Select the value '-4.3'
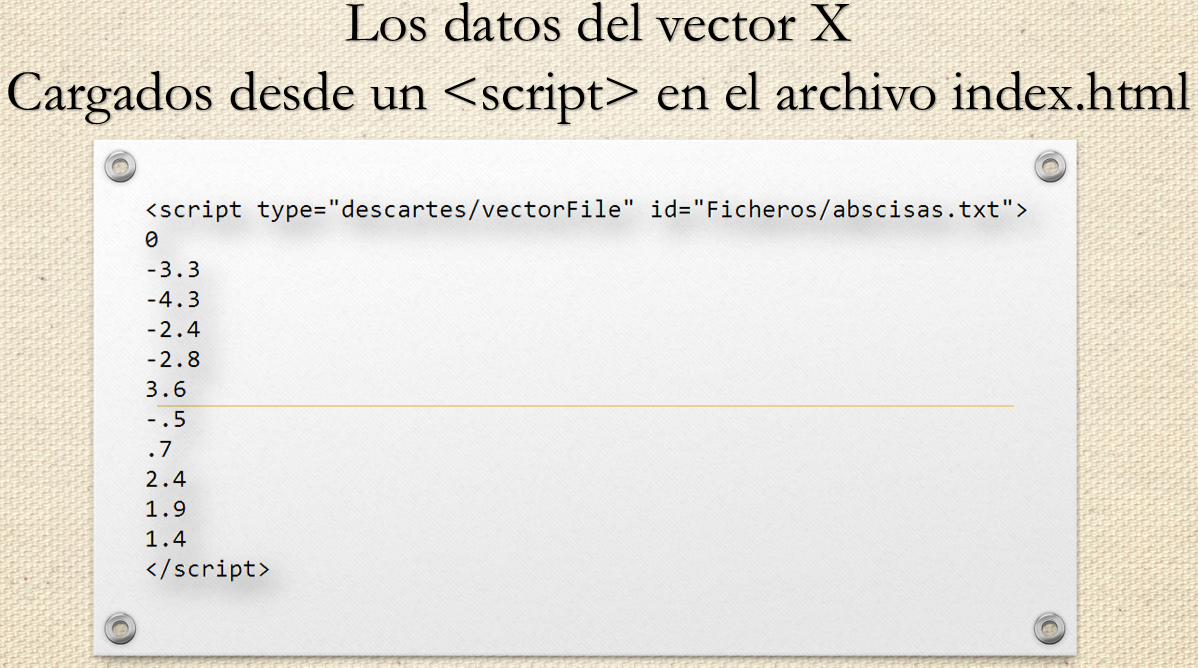1198x668 pixels. [x=173, y=299]
